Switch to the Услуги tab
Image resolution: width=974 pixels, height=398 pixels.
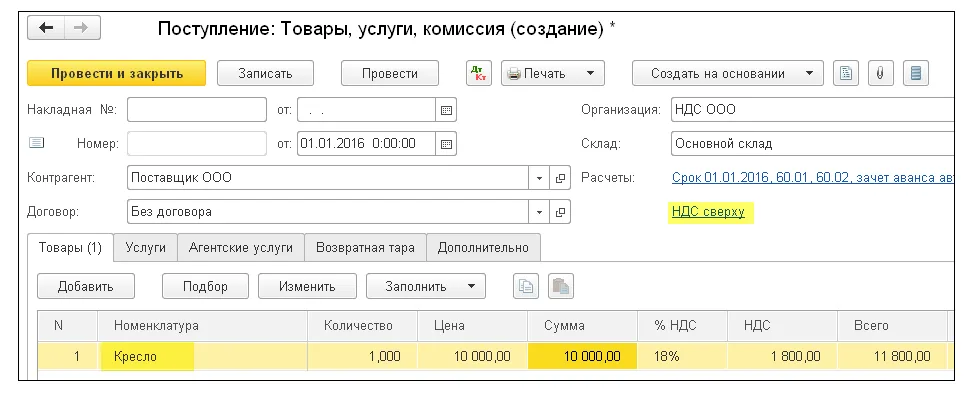pos(145,247)
